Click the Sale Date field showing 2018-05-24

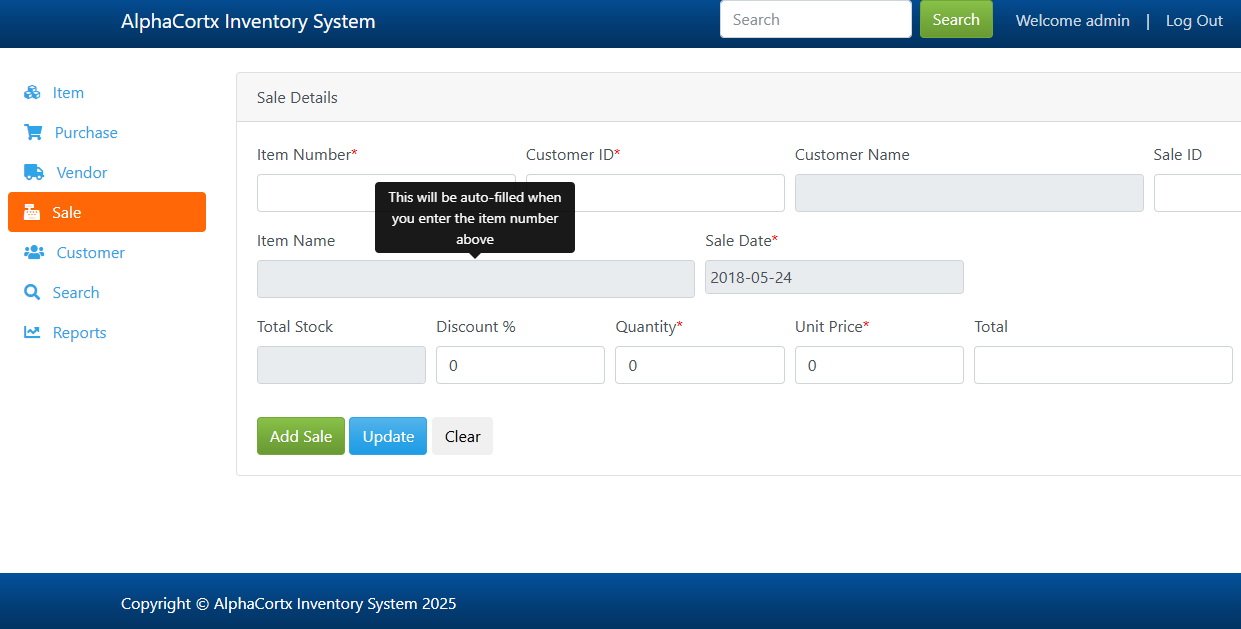[834, 277]
